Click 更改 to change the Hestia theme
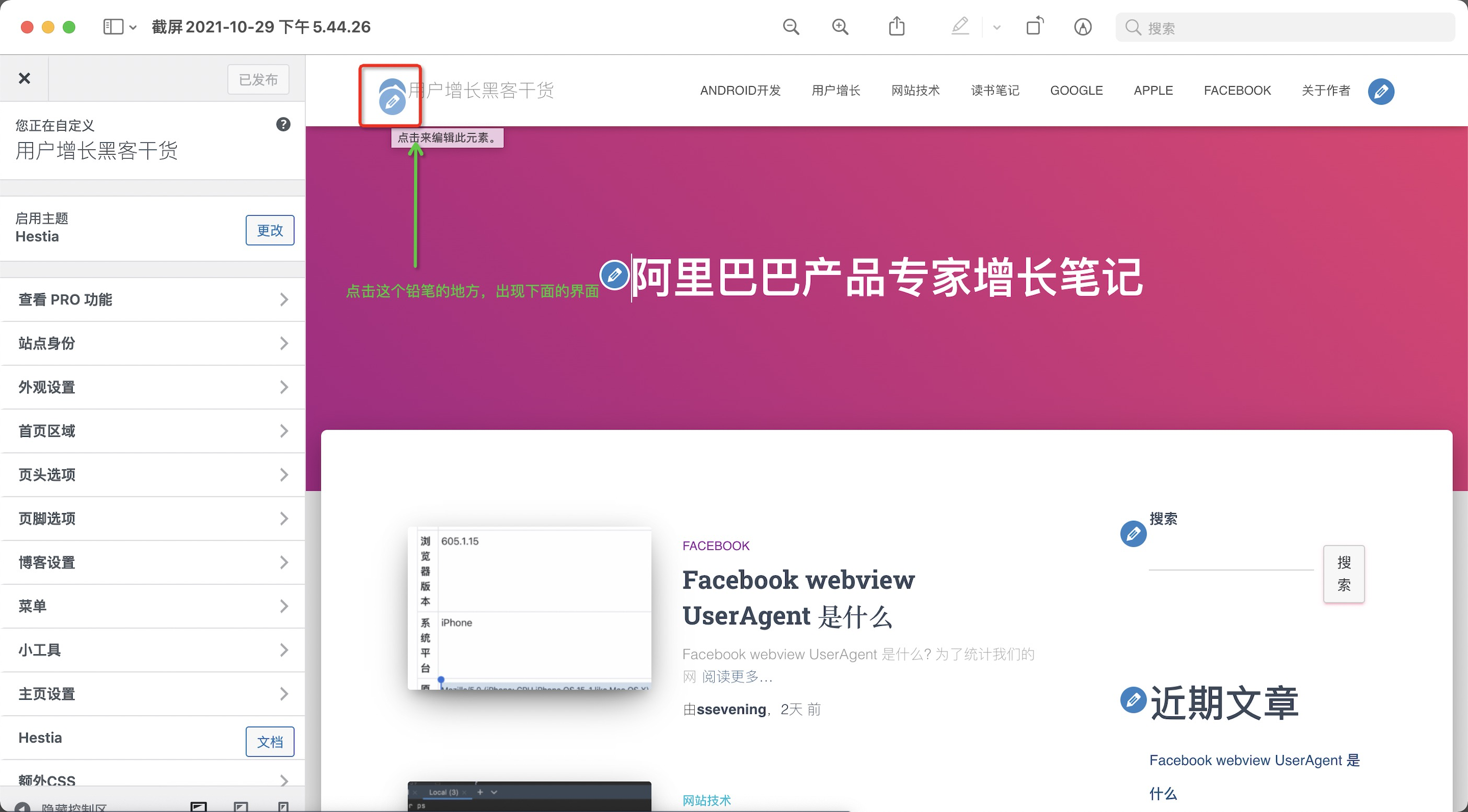 point(270,230)
